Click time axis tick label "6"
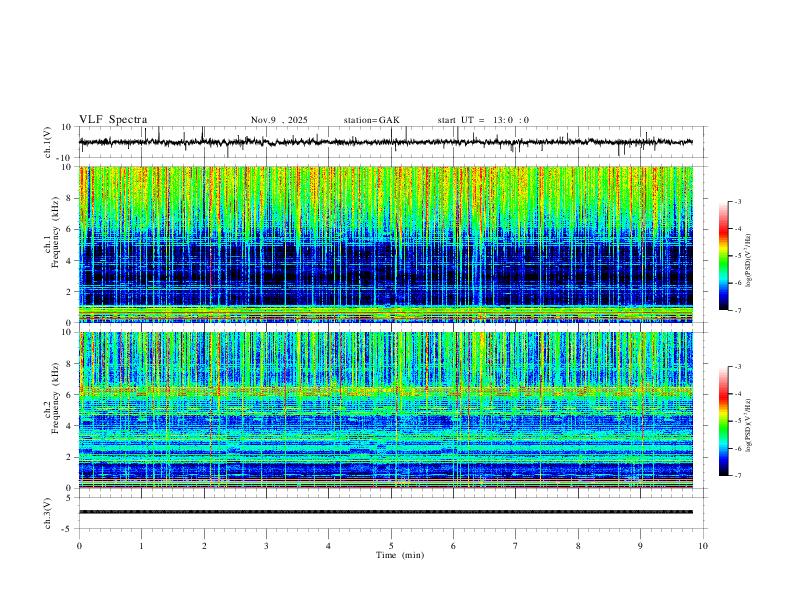 tap(453, 546)
